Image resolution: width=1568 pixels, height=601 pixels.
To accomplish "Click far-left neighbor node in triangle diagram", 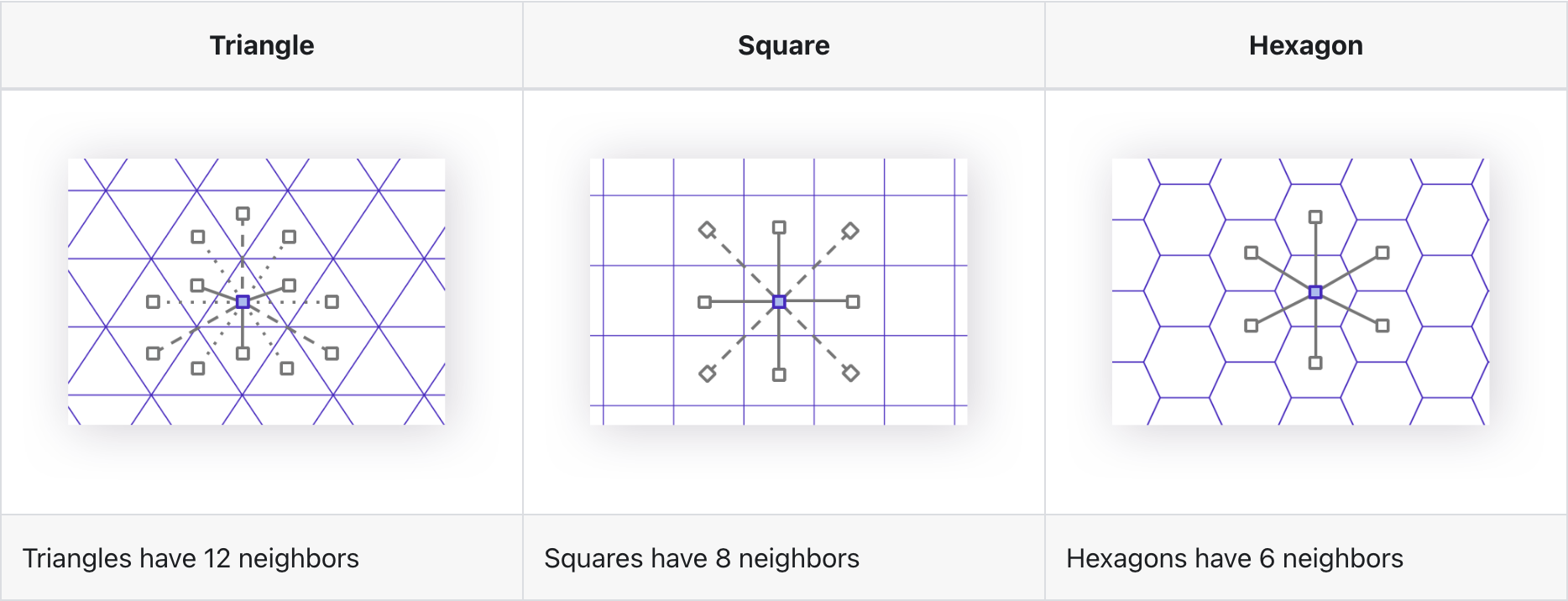I will point(153,301).
